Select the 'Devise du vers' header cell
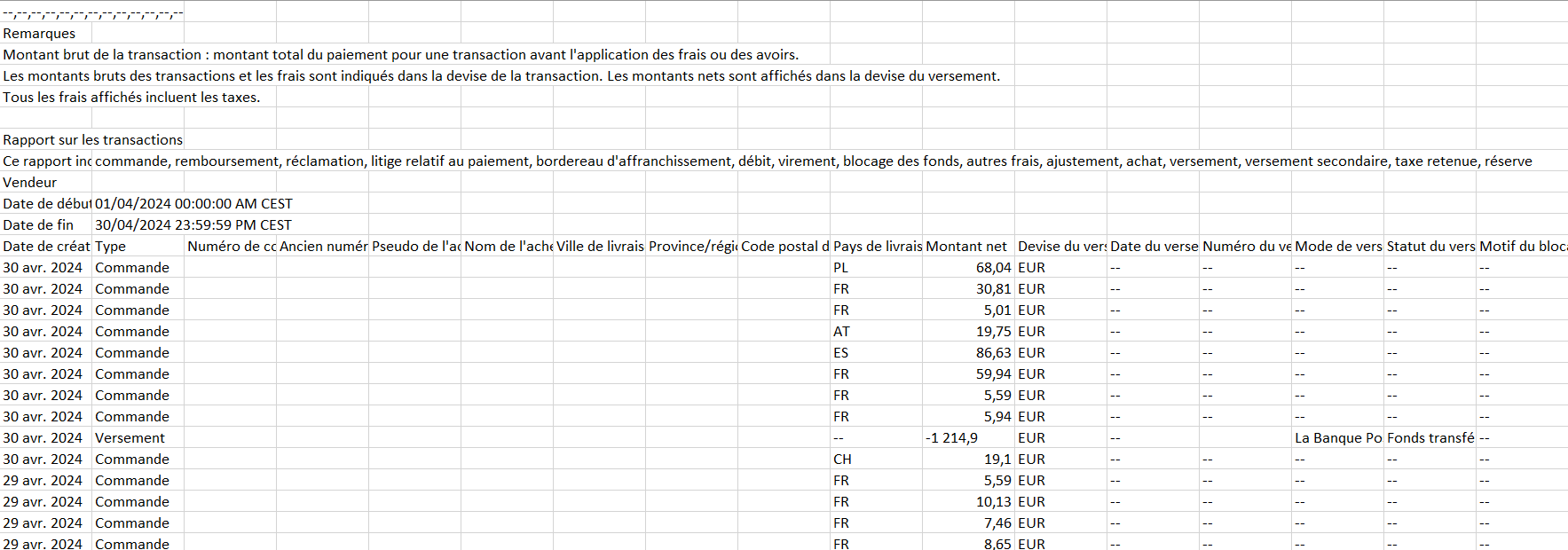Image resolution: width=1568 pixels, height=550 pixels. [1060, 247]
